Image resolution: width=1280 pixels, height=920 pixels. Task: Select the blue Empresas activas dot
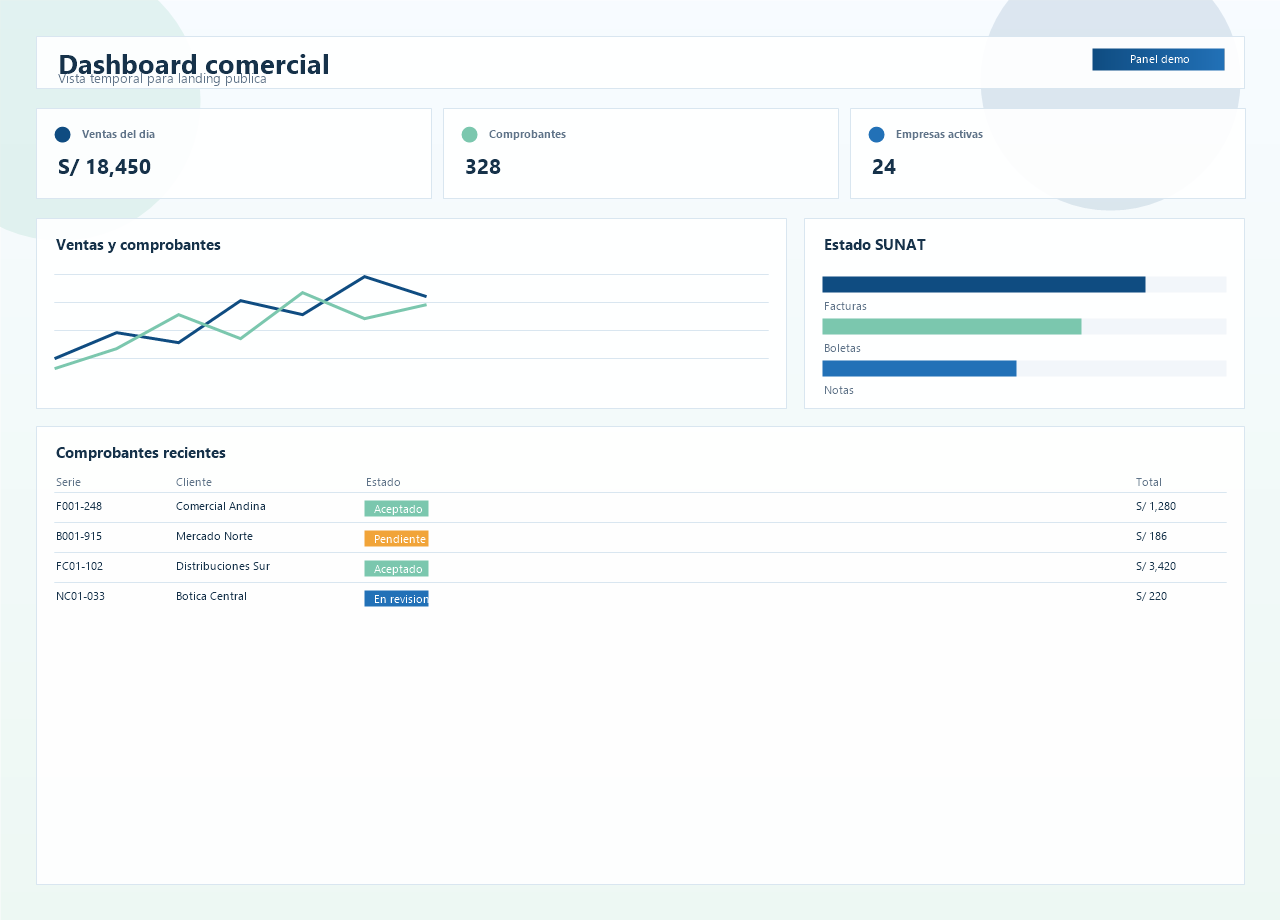876,134
